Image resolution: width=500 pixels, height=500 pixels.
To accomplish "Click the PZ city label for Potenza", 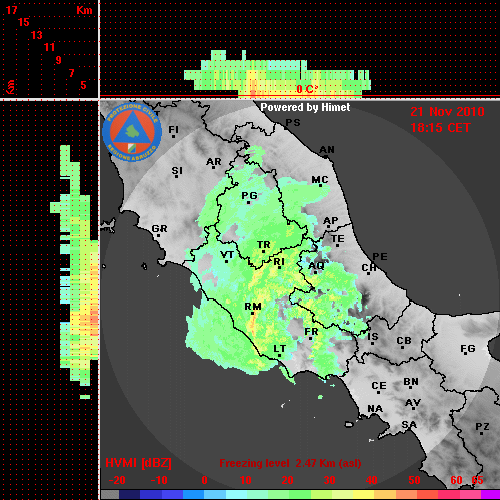I will click(482, 426).
